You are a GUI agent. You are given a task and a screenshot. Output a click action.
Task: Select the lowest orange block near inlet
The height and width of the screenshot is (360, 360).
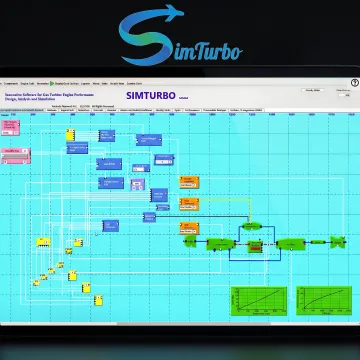coord(189,228)
